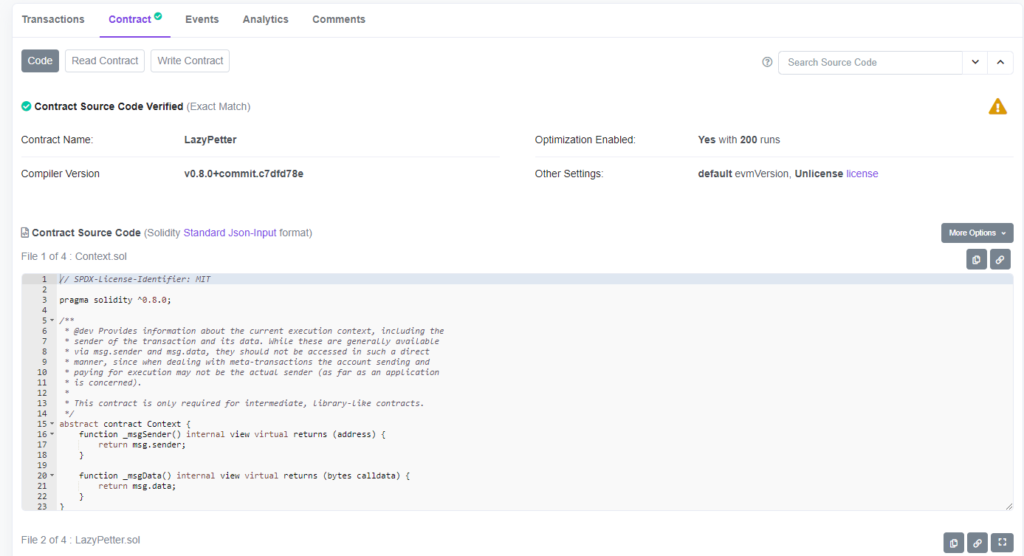Open the More Options dropdown
1024x556 pixels.
(976, 233)
